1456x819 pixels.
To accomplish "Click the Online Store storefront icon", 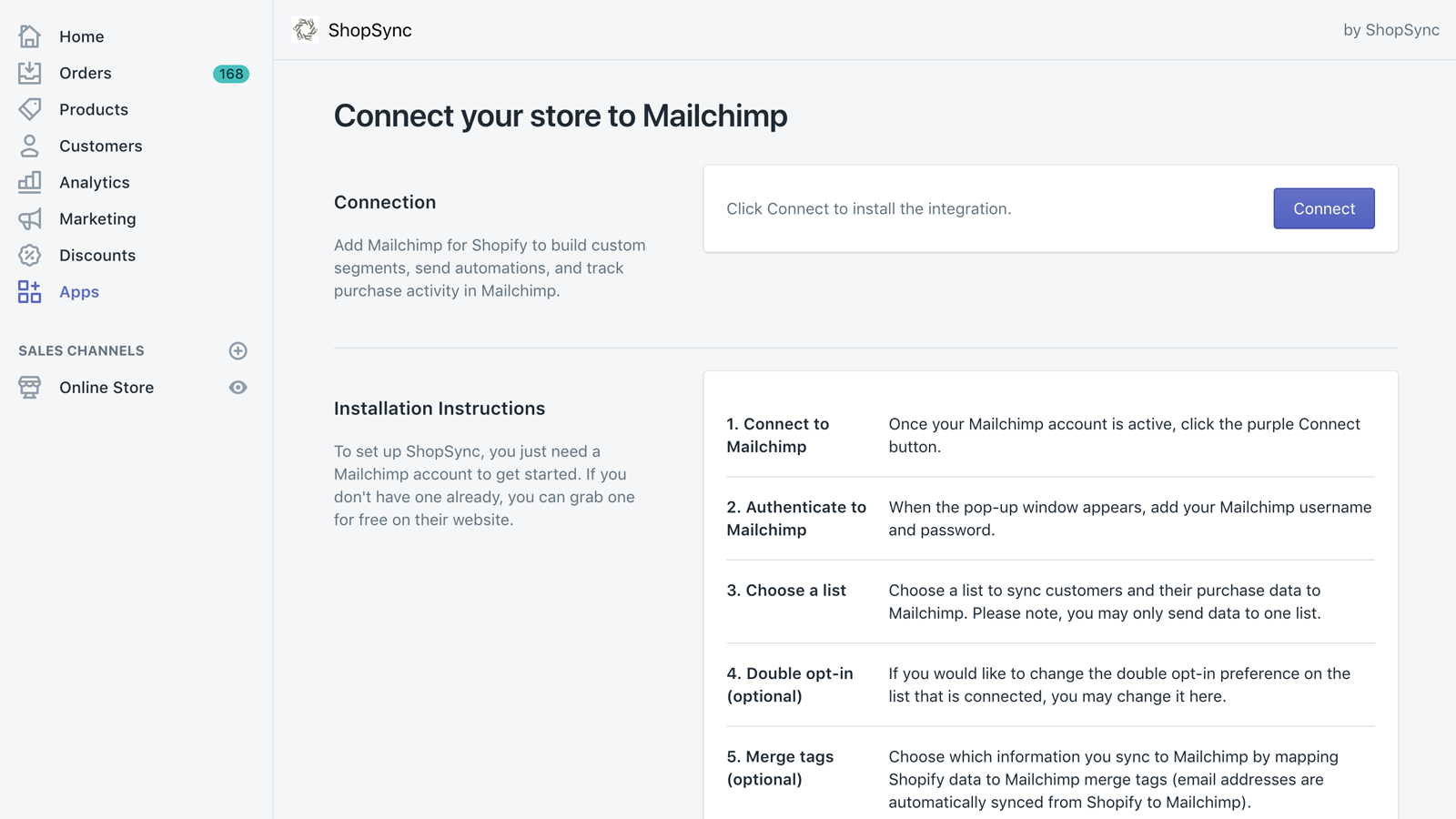I will [x=29, y=387].
